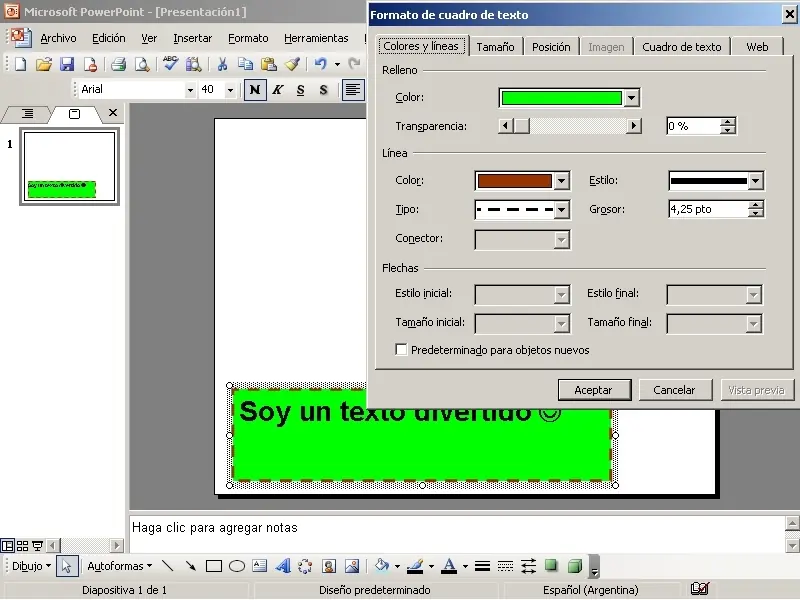Open the Tipo dash type dropdown
This screenshot has width=800, height=600.
(x=561, y=210)
